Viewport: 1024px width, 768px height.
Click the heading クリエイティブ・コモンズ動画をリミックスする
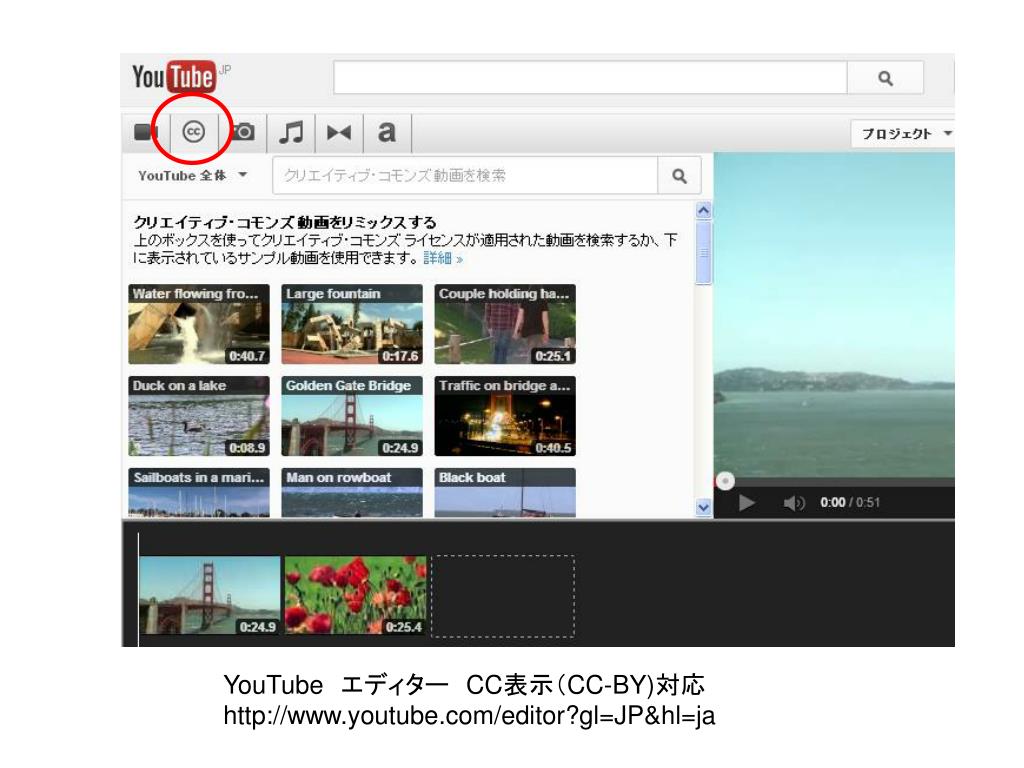point(285,222)
